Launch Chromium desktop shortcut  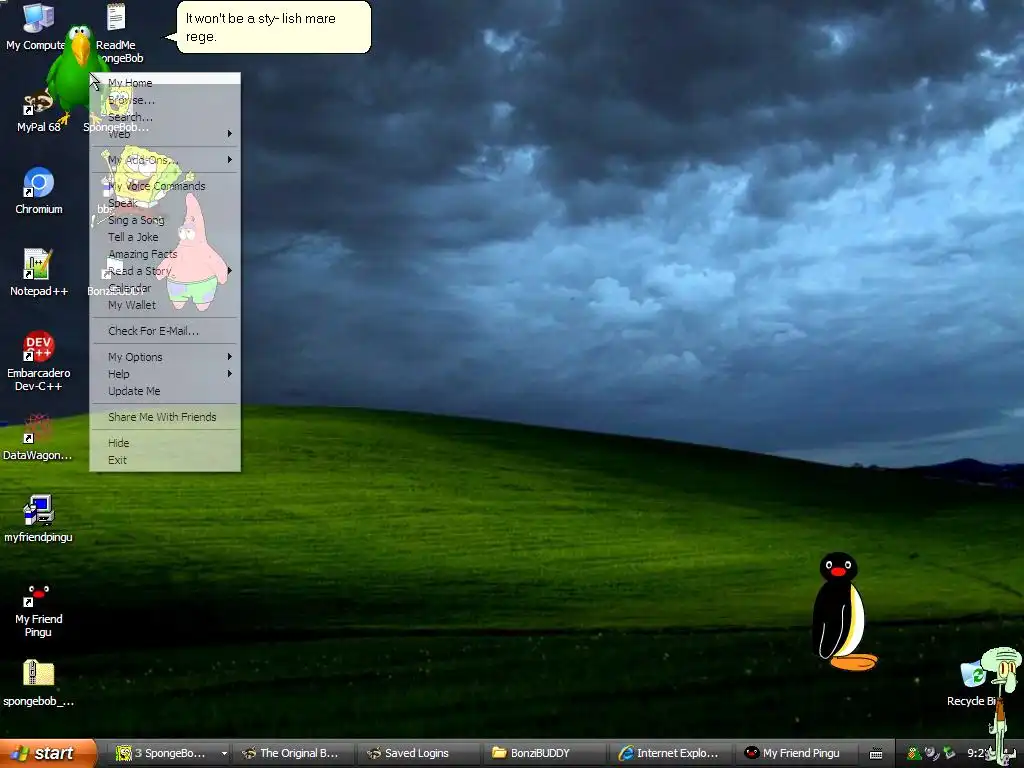(39, 191)
